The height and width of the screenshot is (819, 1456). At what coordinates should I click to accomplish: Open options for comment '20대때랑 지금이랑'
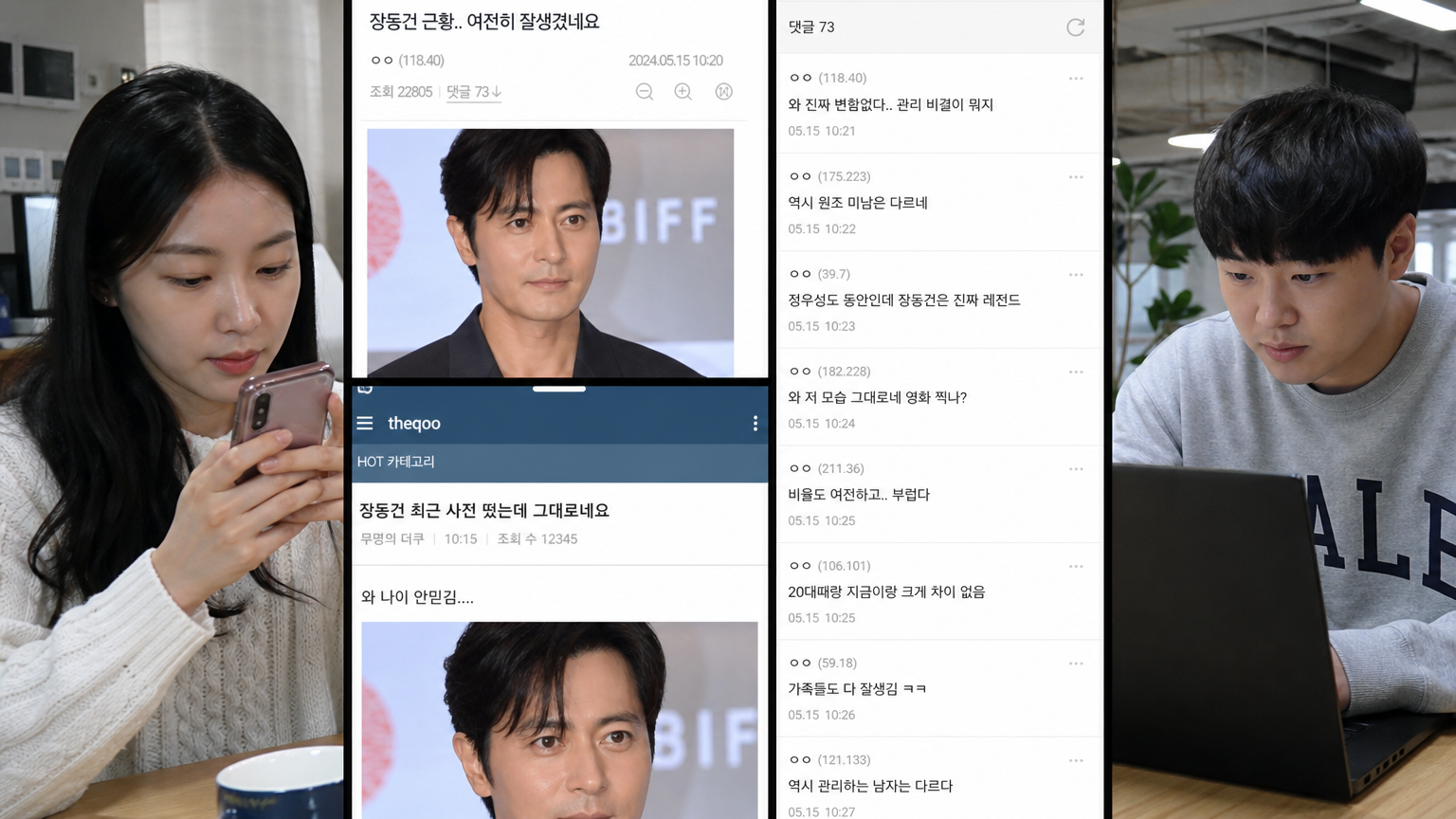(x=1076, y=567)
